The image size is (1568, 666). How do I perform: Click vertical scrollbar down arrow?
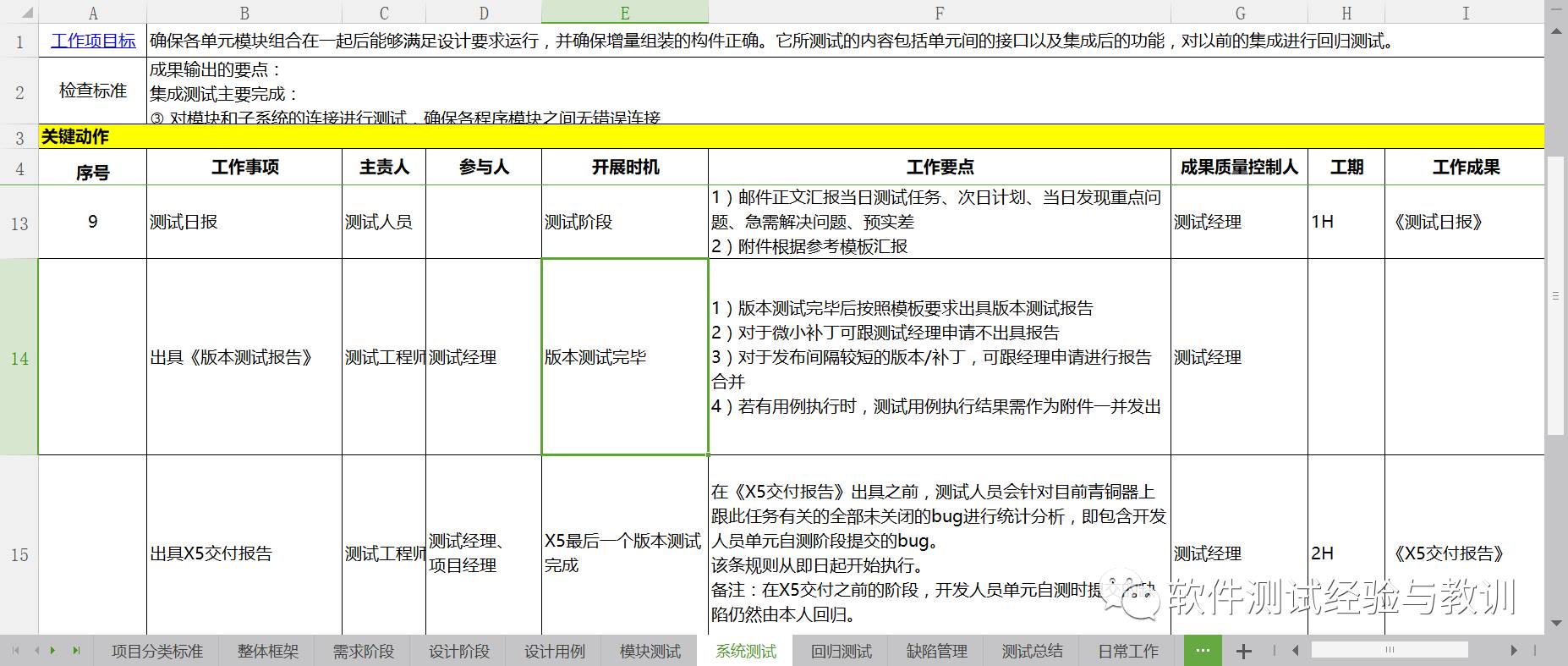point(1556,624)
